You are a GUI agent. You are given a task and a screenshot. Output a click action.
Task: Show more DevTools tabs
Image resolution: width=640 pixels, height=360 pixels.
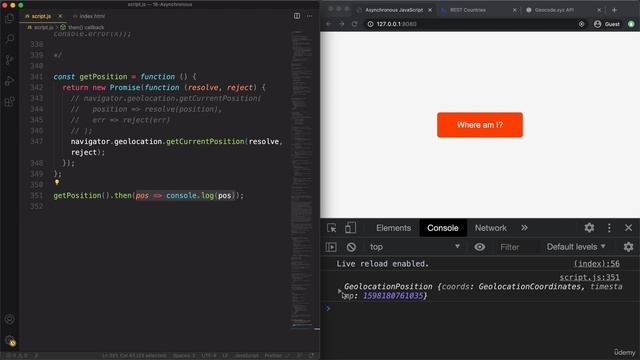coord(524,228)
